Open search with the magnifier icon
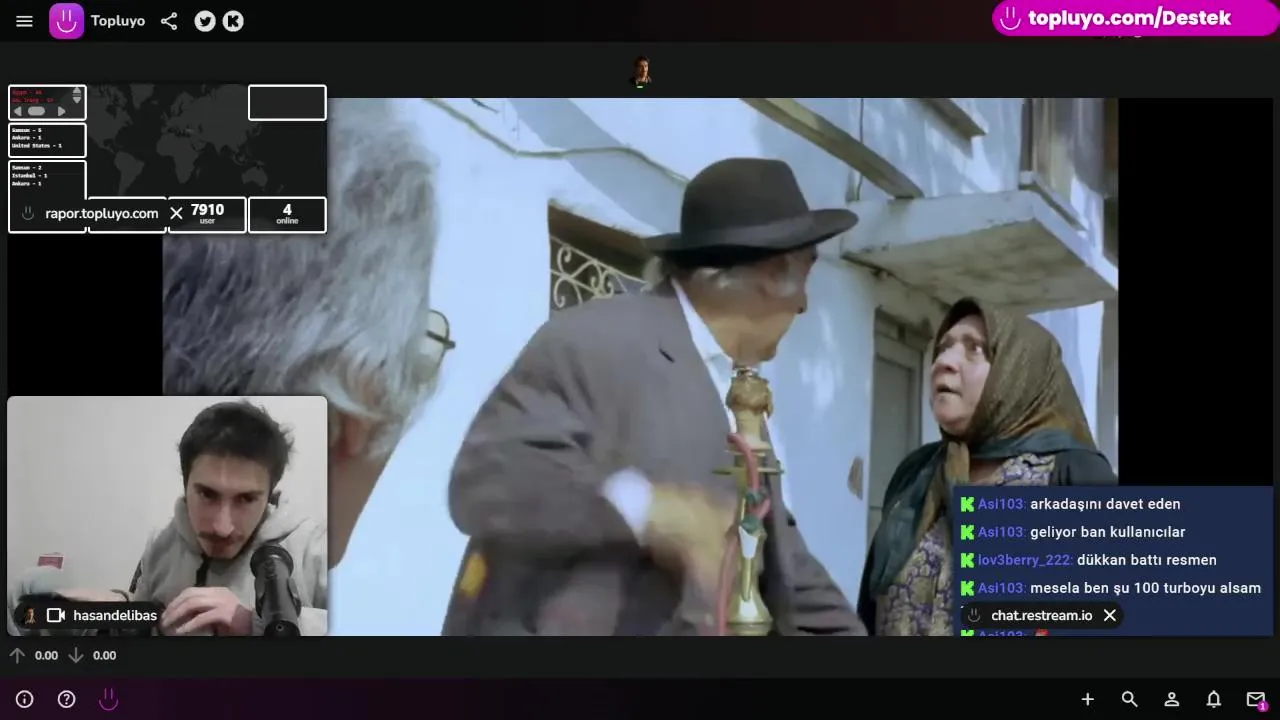 click(1129, 699)
